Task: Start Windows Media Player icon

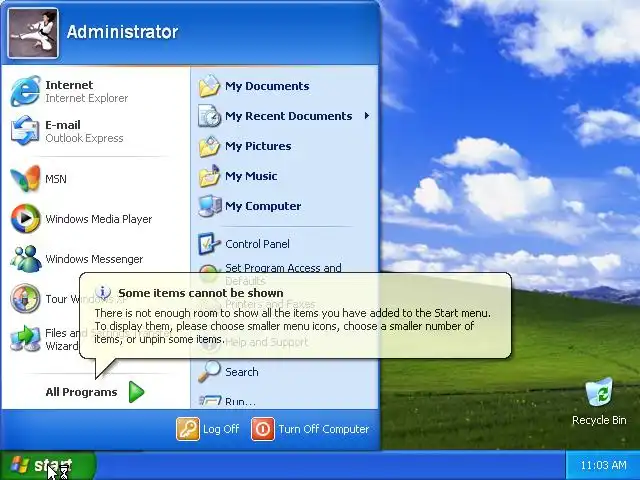Action: tap(25, 218)
